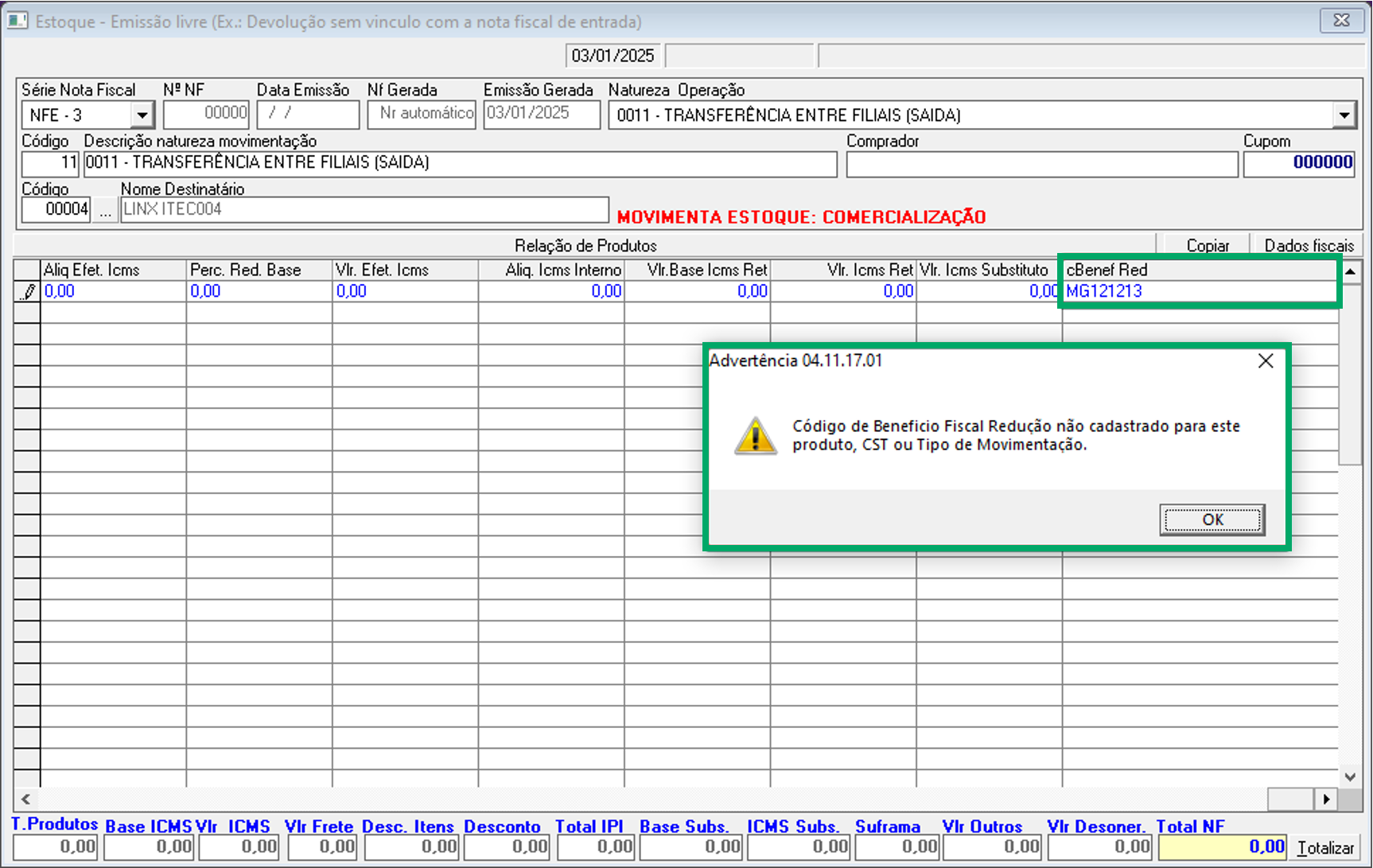Click the Nome Destinatário field
Image resolution: width=1373 pixels, height=868 pixels.
pyautogui.click(x=364, y=210)
